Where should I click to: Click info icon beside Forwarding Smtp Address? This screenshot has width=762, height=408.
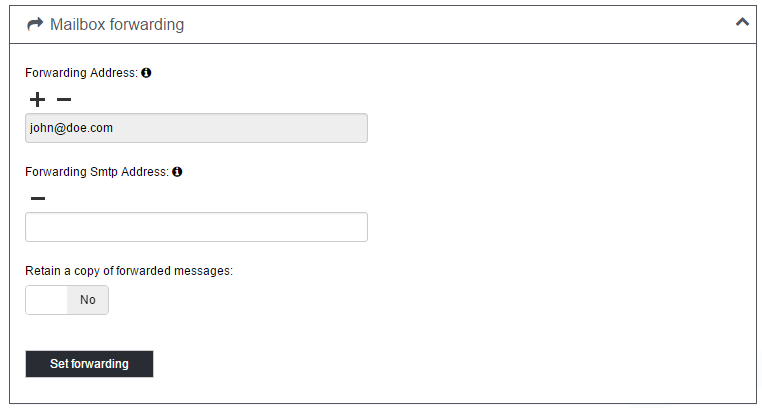pyautogui.click(x=177, y=172)
